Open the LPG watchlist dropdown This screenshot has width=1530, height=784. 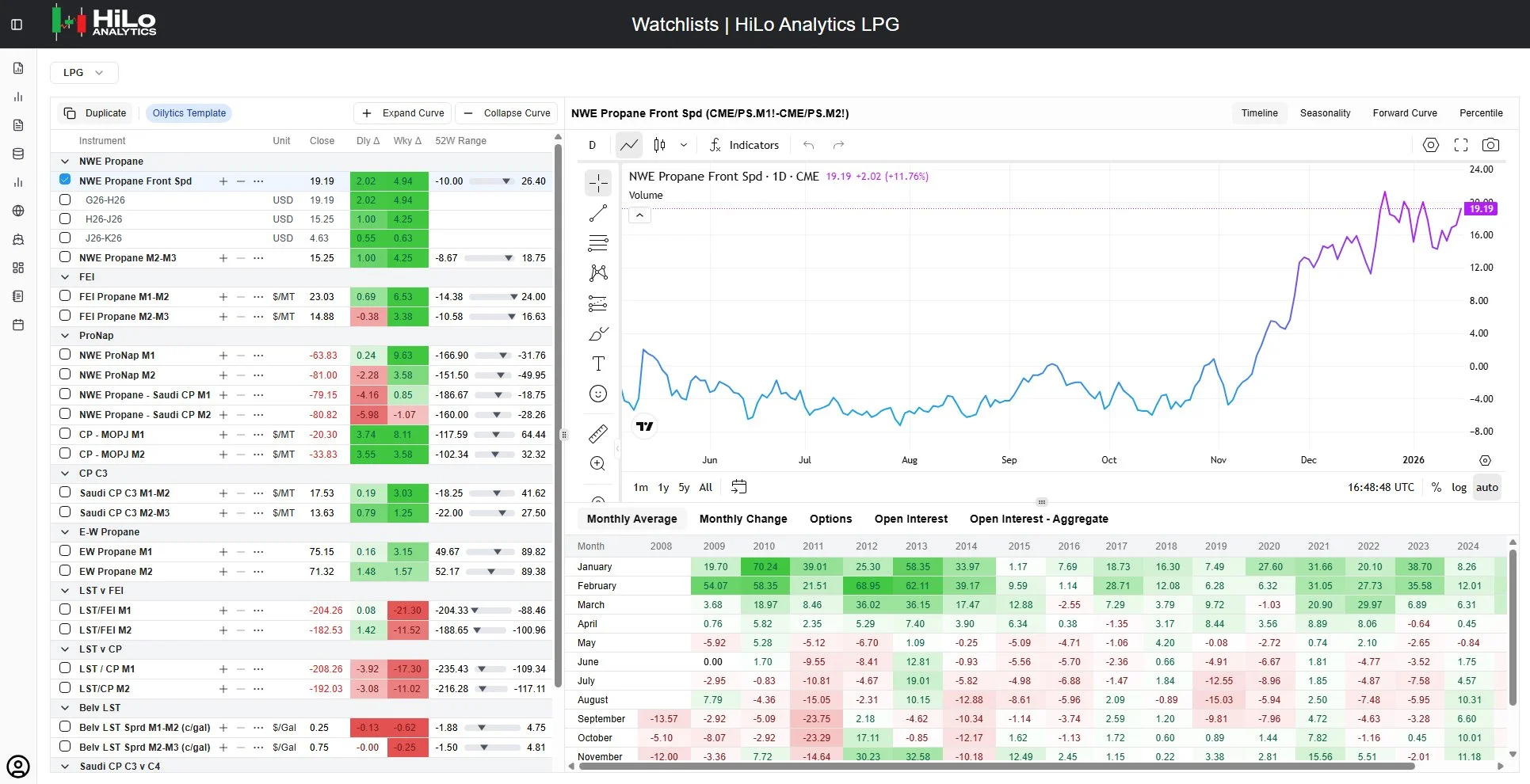[x=84, y=72]
